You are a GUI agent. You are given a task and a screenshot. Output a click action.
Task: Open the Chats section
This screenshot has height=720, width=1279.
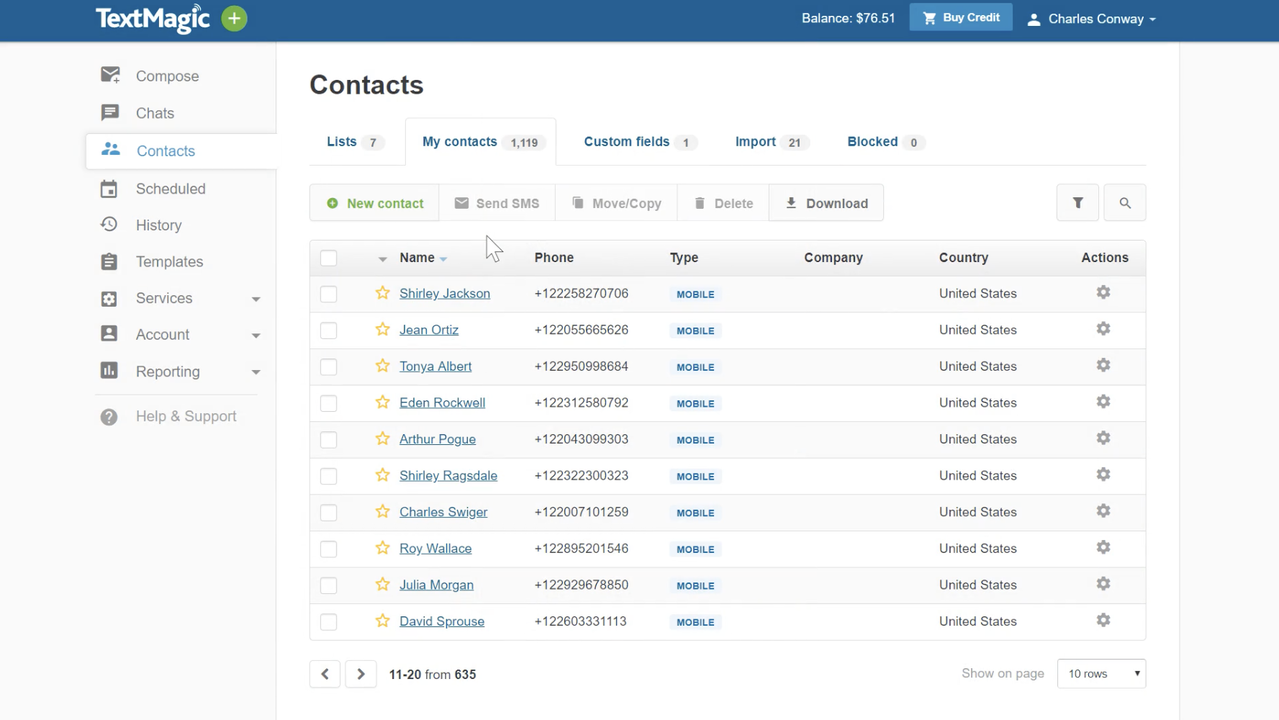tap(154, 113)
